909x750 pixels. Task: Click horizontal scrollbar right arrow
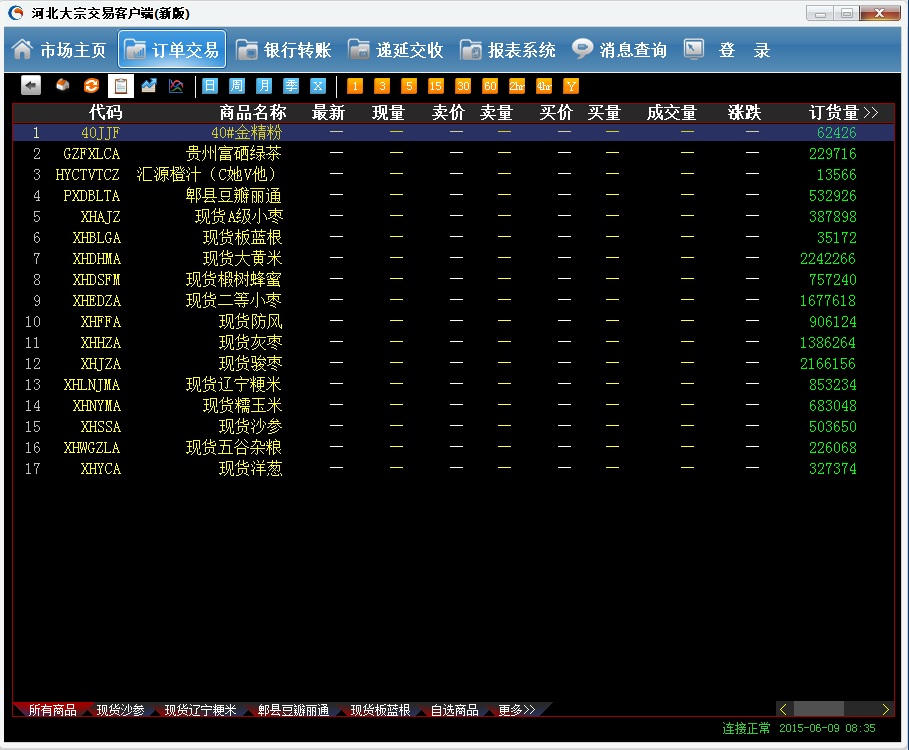pos(885,709)
